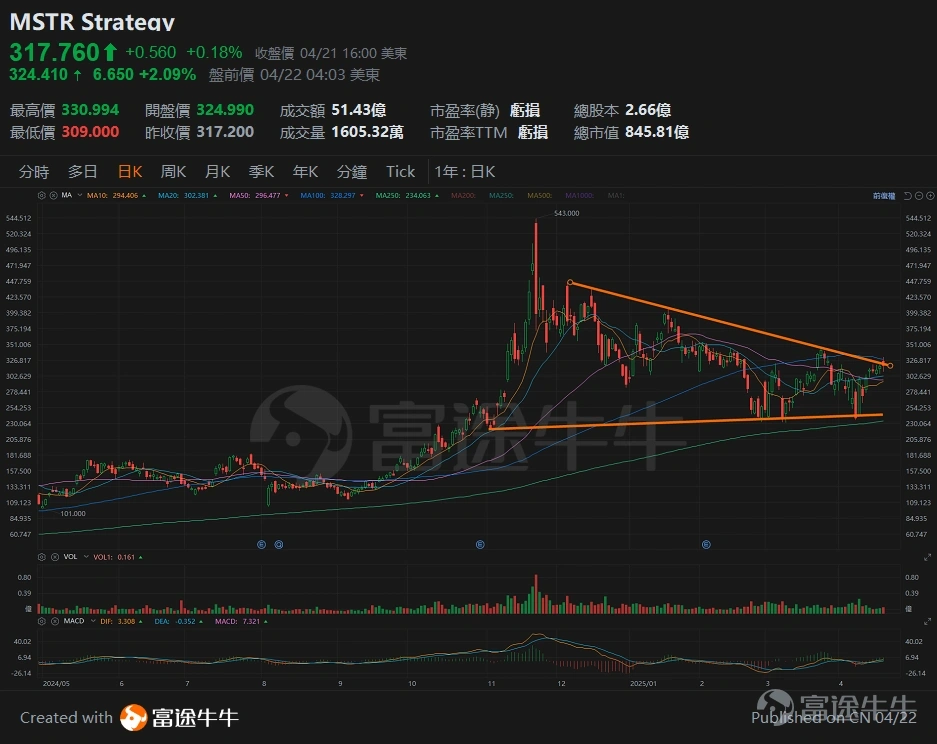Select the 周K chart tab
Viewport: 937px width, 744px height.
click(173, 172)
